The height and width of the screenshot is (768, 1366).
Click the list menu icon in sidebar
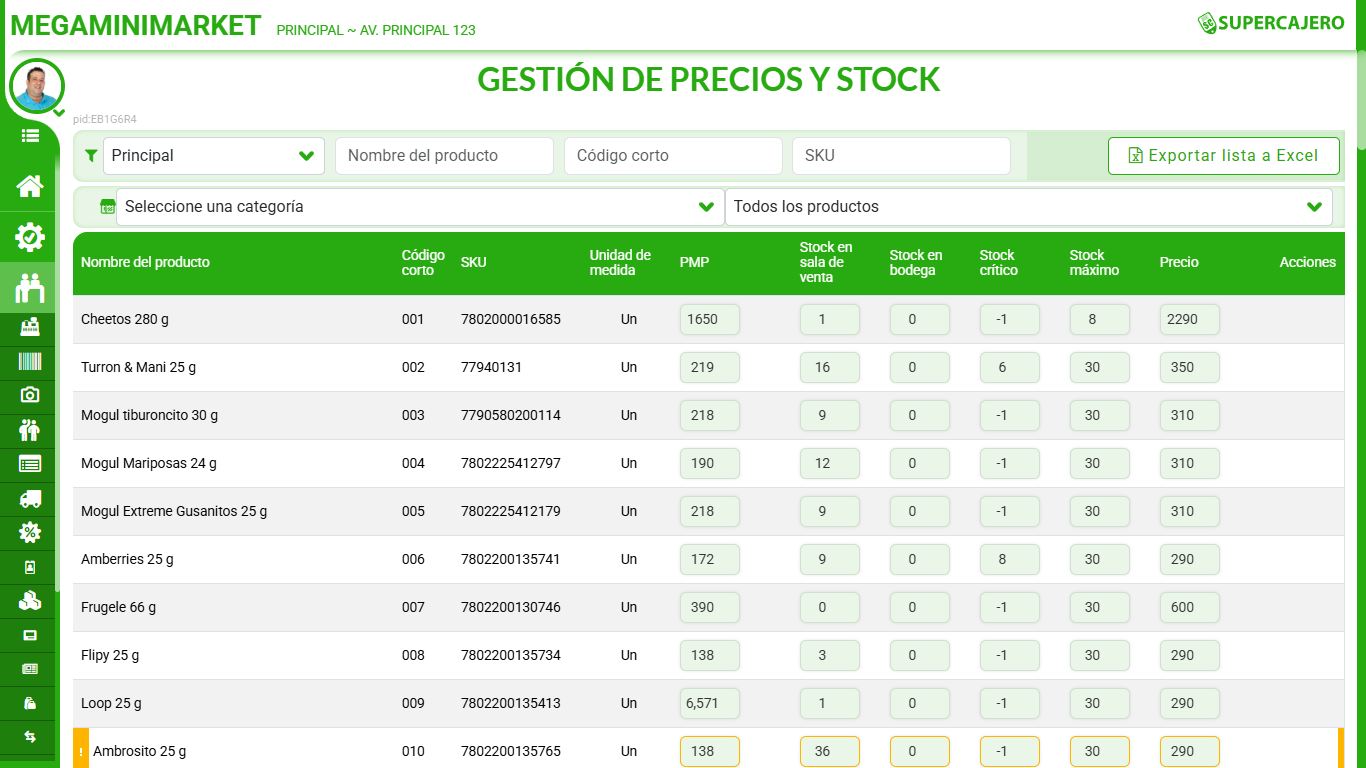(x=30, y=135)
